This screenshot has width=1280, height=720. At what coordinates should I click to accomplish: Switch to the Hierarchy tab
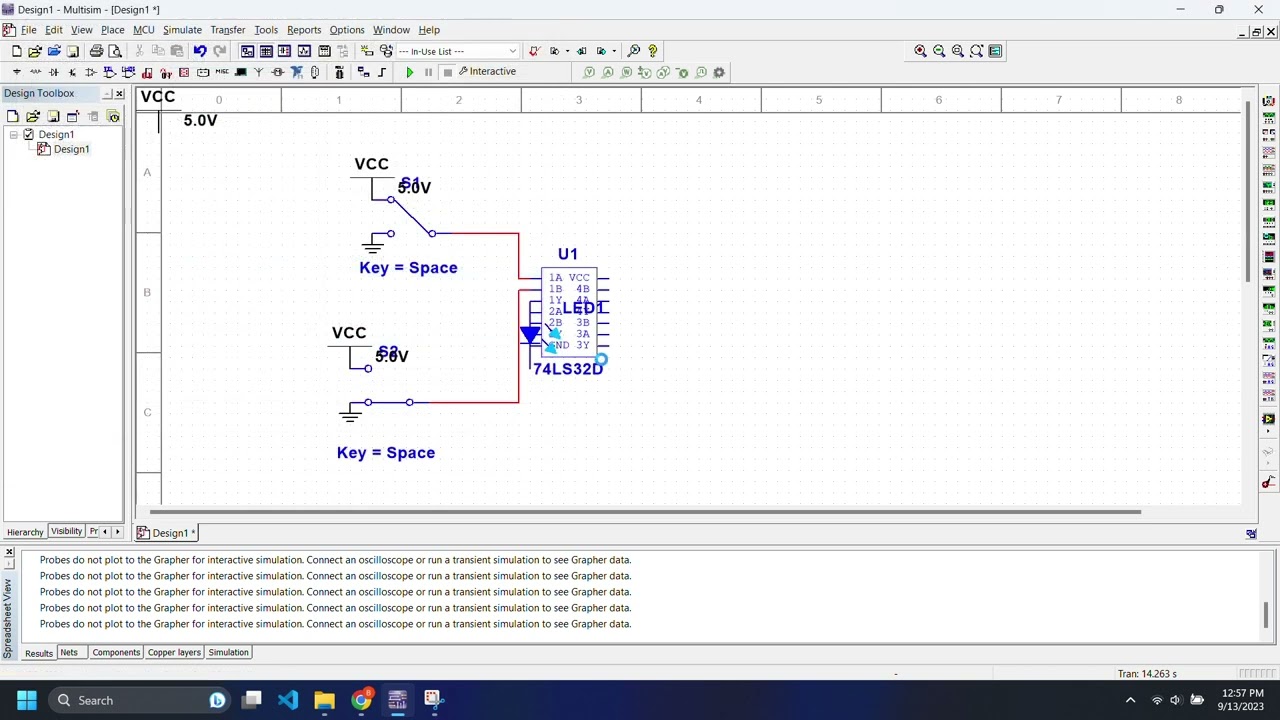[x=25, y=532]
